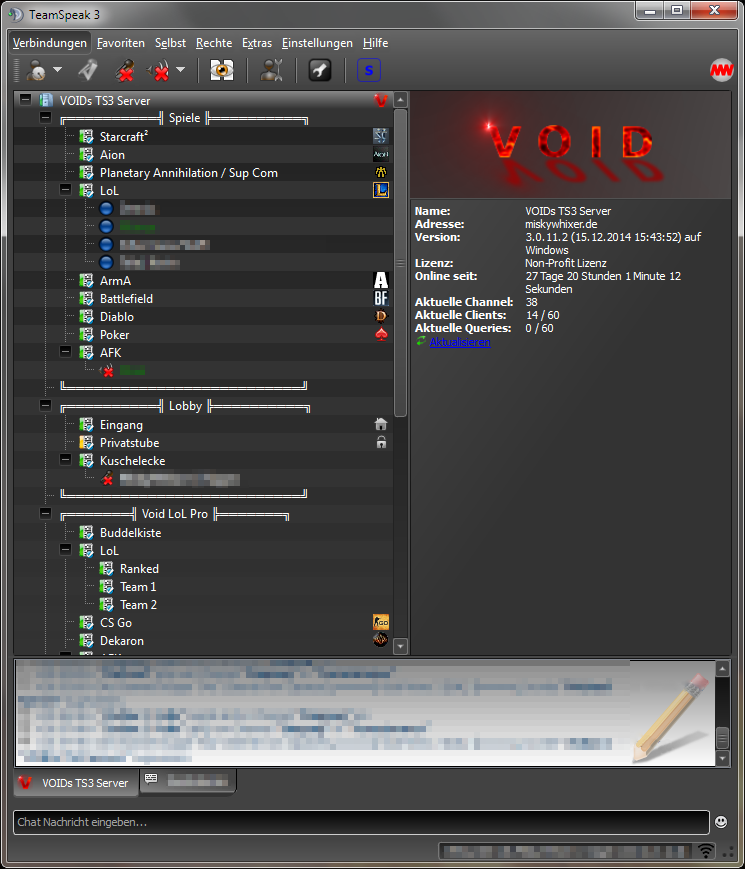
Task: Click the Starcraft channel icon at row end
Action: tap(381, 136)
